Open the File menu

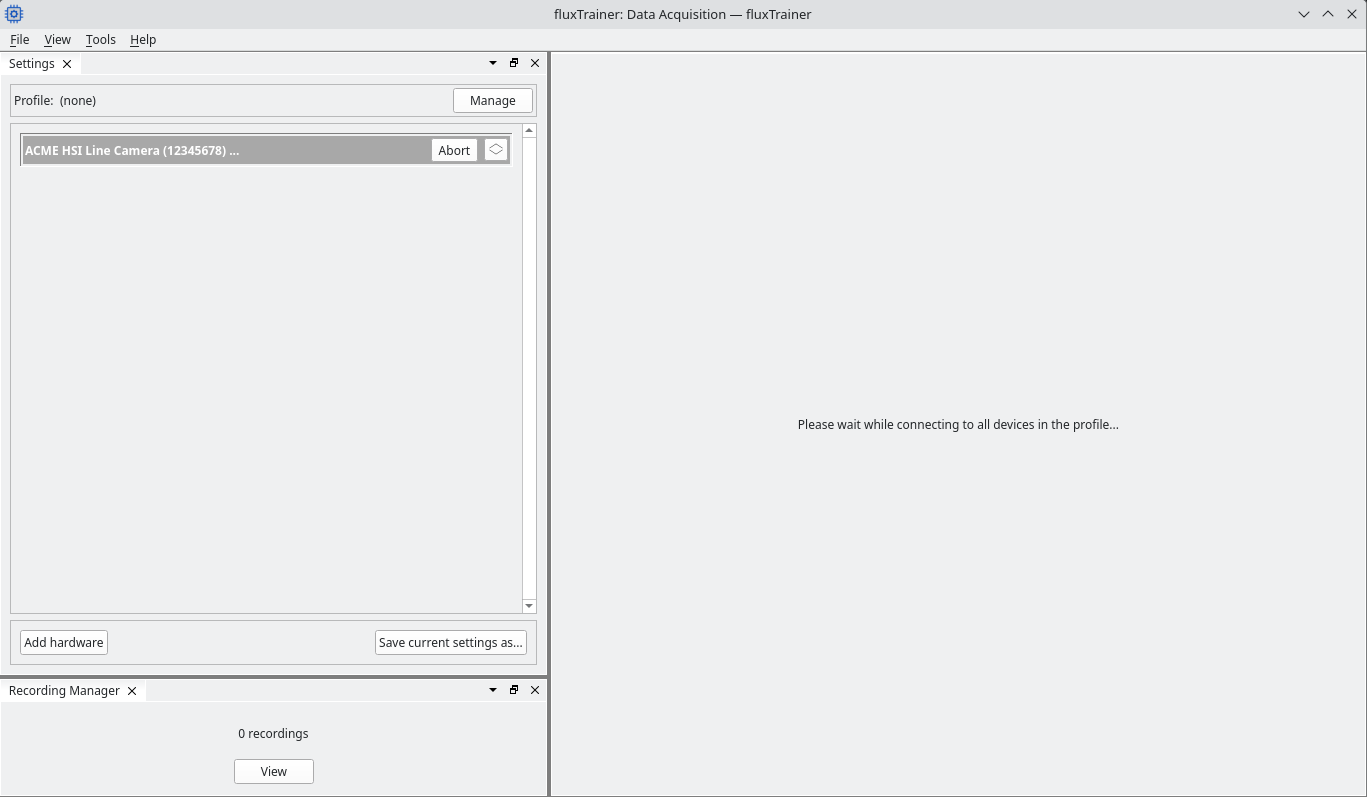(x=19, y=39)
